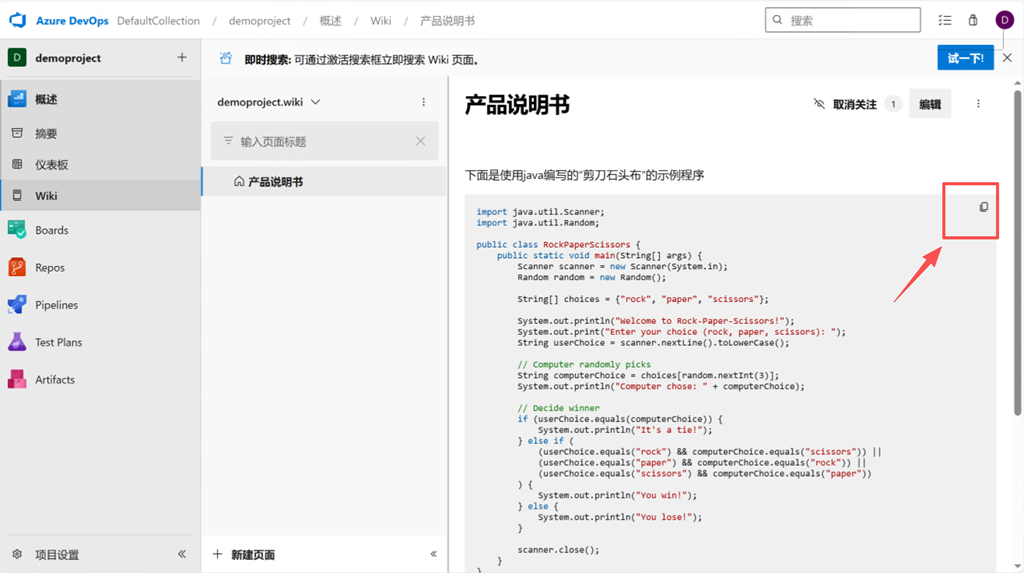Open Test Plans hub
The width and height of the screenshot is (1024, 573).
pyautogui.click(x=101, y=342)
